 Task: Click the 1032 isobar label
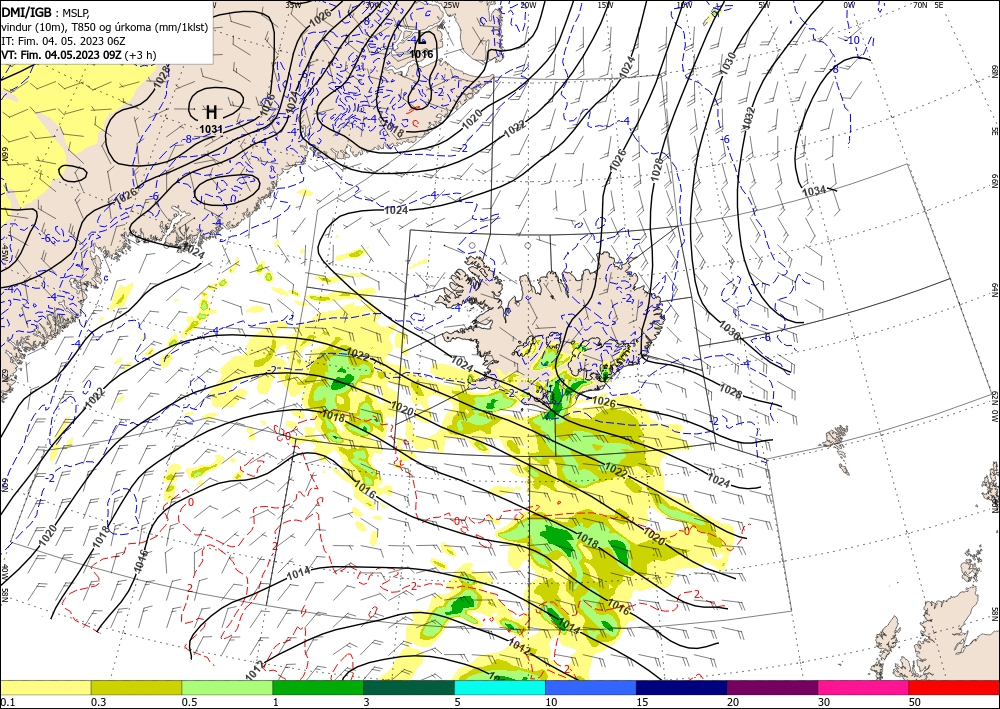[749, 119]
